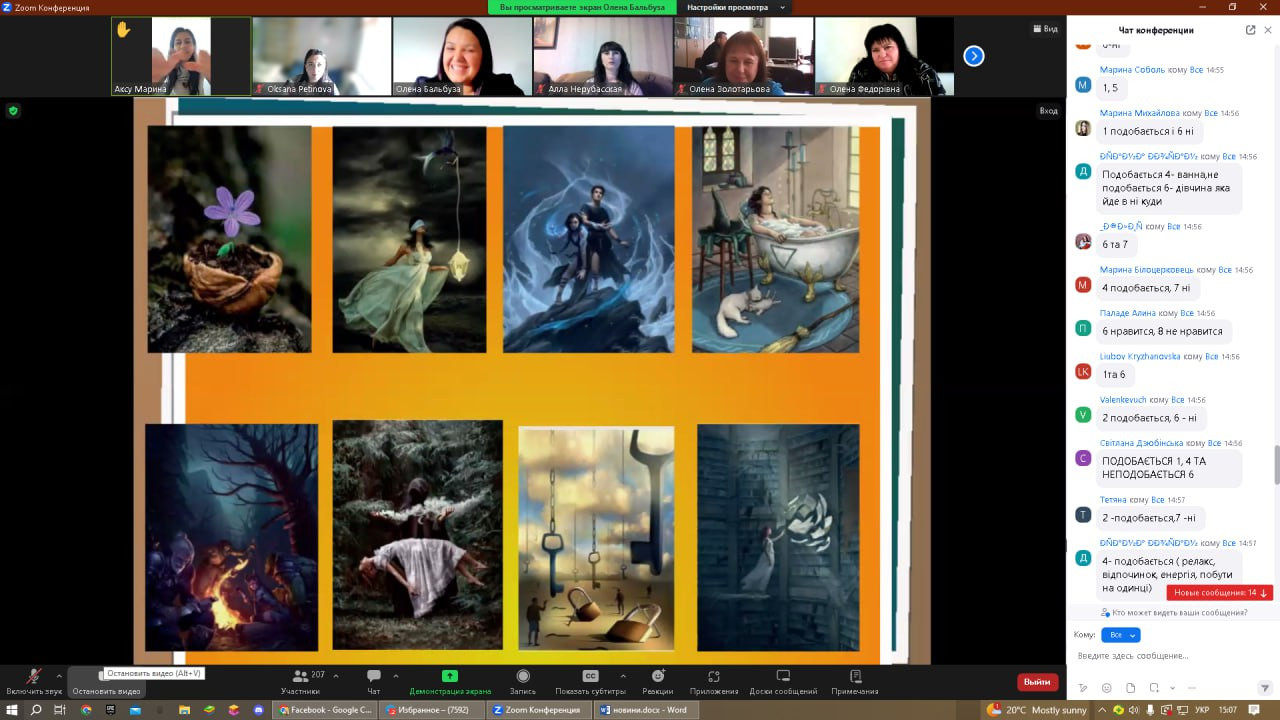1280x720 pixels.
Task: Open the taskbar clock showing 15:07
Action: [x=1228, y=710]
